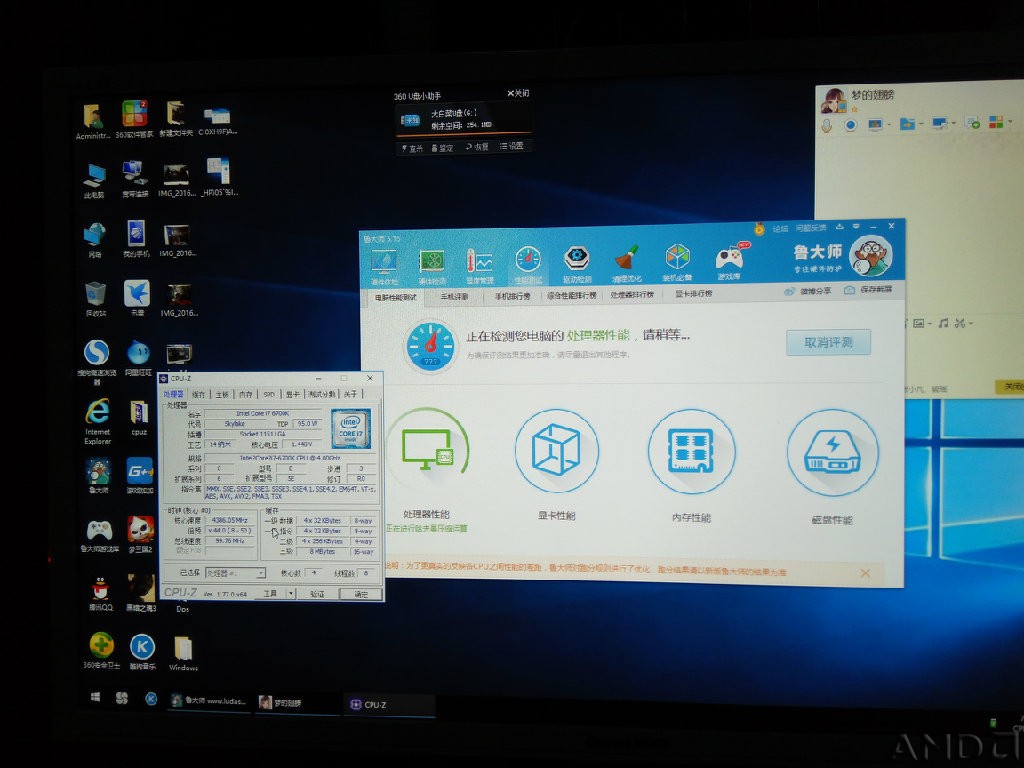The image size is (1024, 768).
Task: Switch to the Mainboard tab in CPU-Z
Action: [222, 394]
